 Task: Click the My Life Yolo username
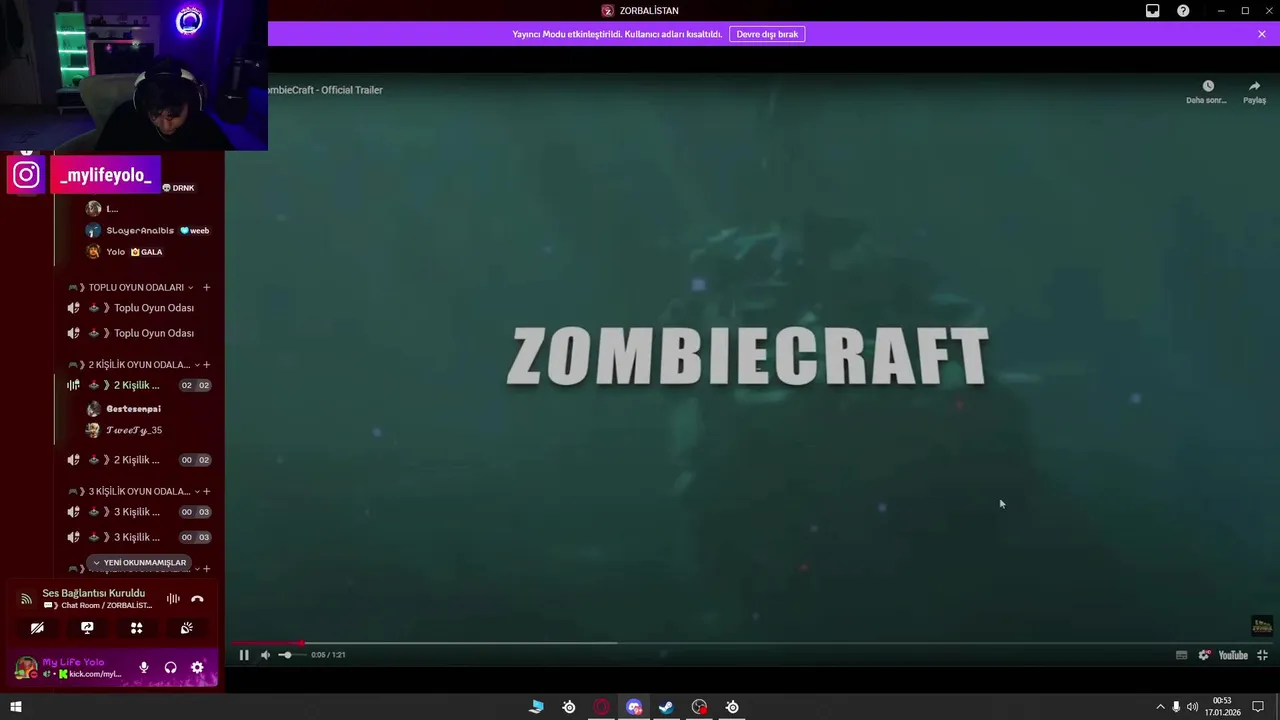click(73, 662)
